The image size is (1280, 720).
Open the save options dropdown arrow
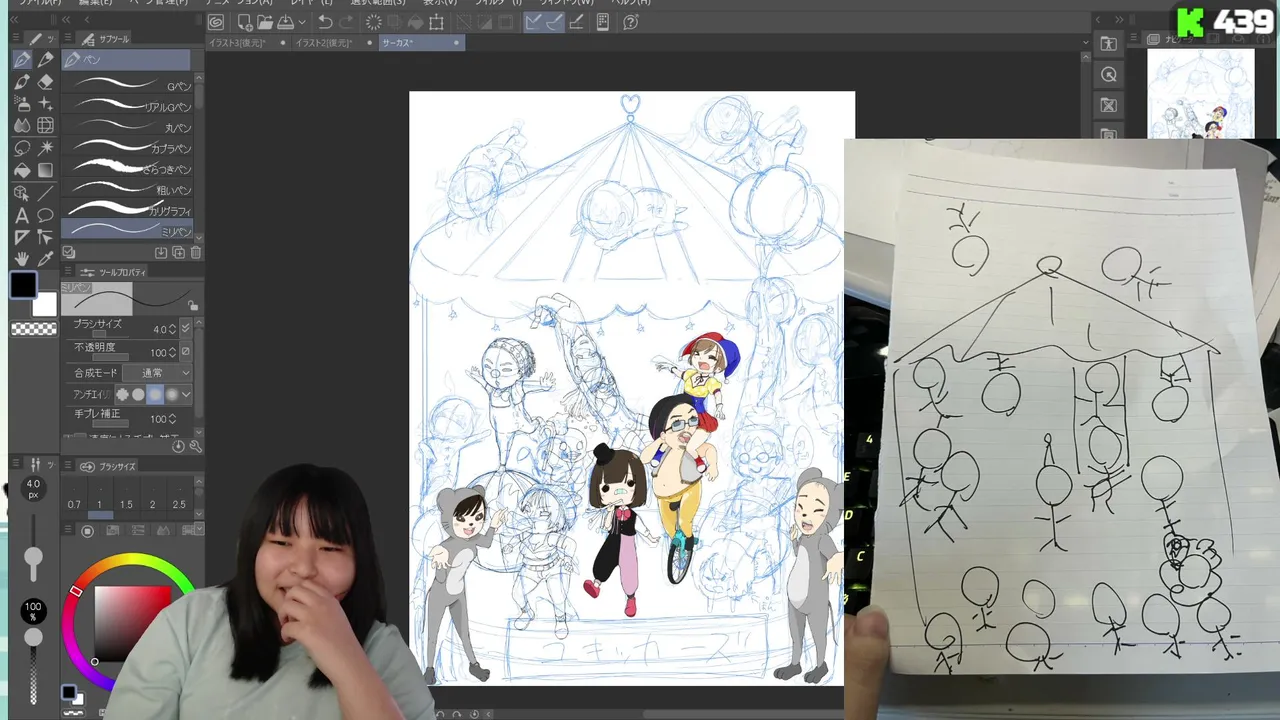click(301, 22)
